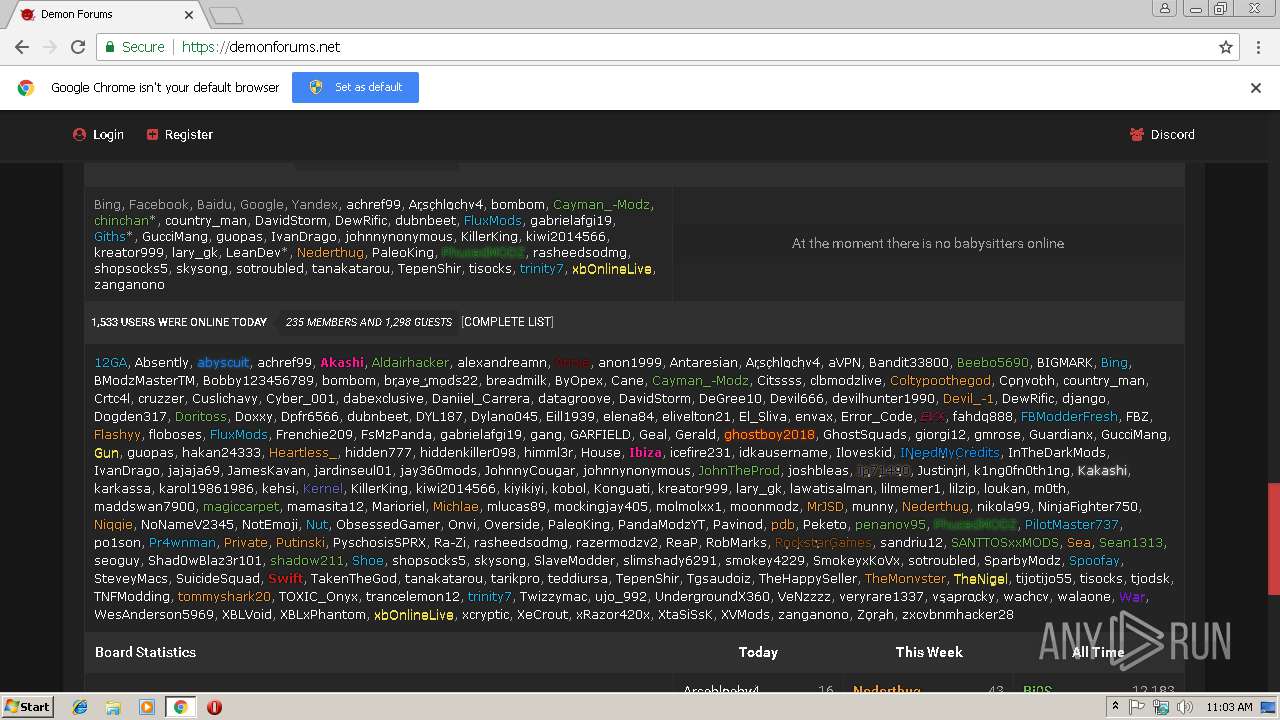This screenshot has height=720, width=1280.
Task: Click the 'Today' statistics column header
Action: (x=758, y=652)
